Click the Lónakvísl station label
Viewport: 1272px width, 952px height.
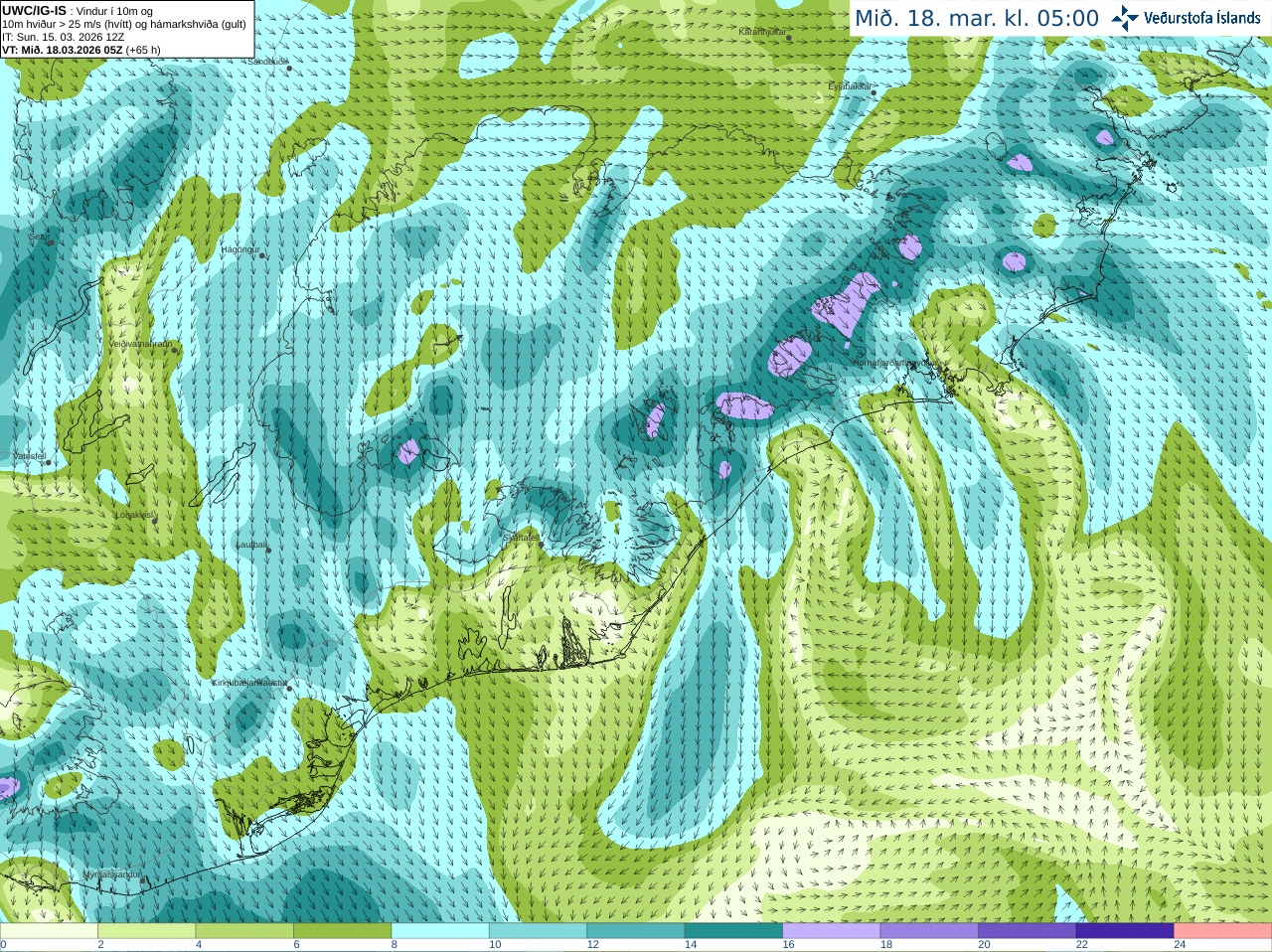tap(134, 515)
